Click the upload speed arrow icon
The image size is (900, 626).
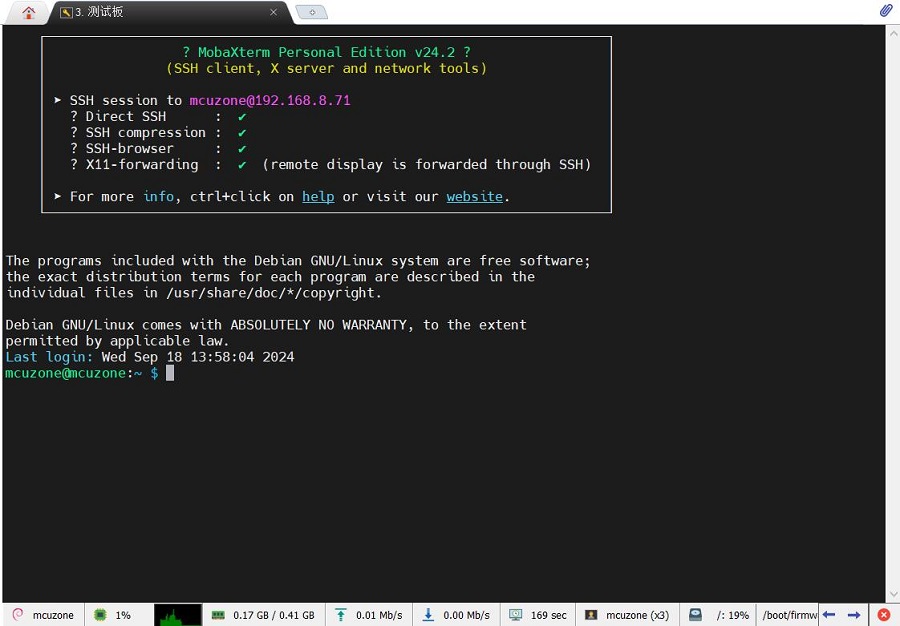pos(341,615)
